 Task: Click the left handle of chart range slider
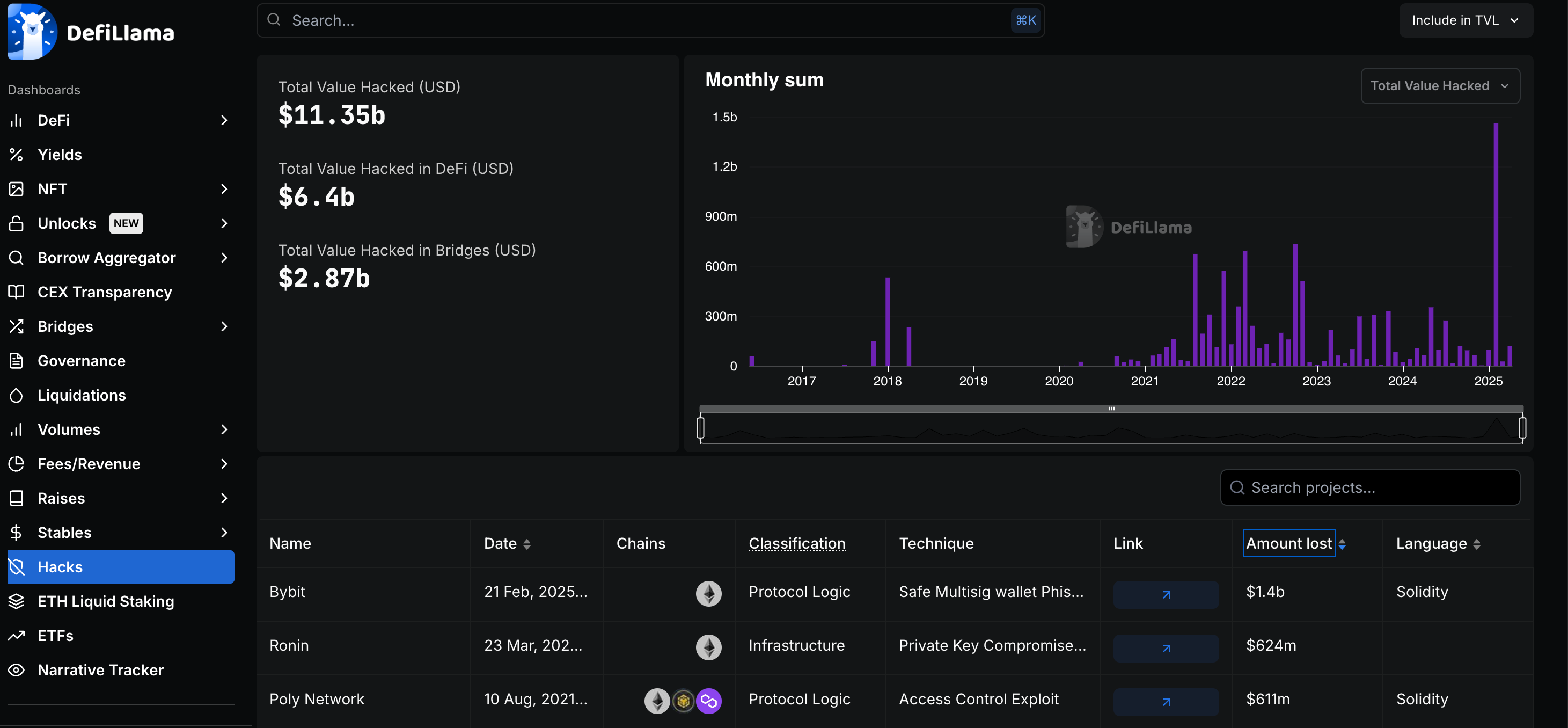coord(701,428)
